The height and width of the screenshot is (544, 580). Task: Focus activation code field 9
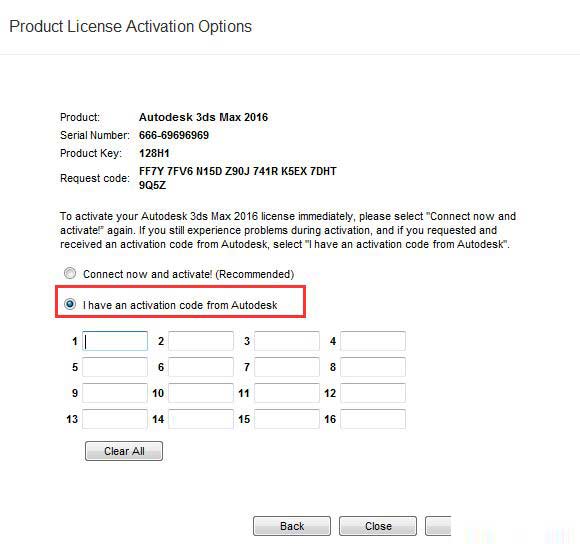pyautogui.click(x=115, y=393)
